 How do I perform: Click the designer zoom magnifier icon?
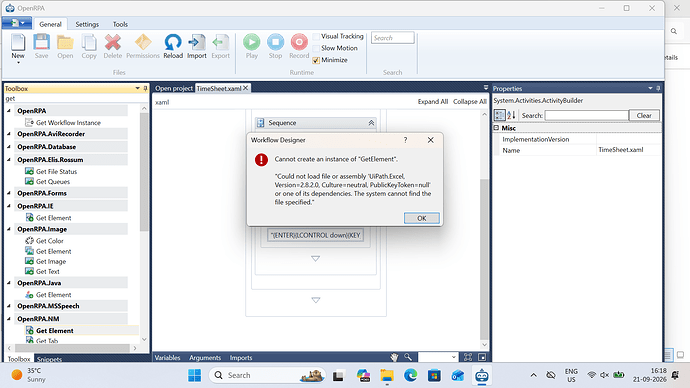pyautogui.click(x=408, y=357)
